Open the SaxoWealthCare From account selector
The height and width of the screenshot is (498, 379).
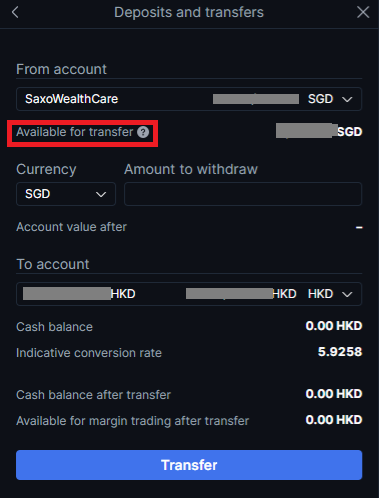click(189, 99)
